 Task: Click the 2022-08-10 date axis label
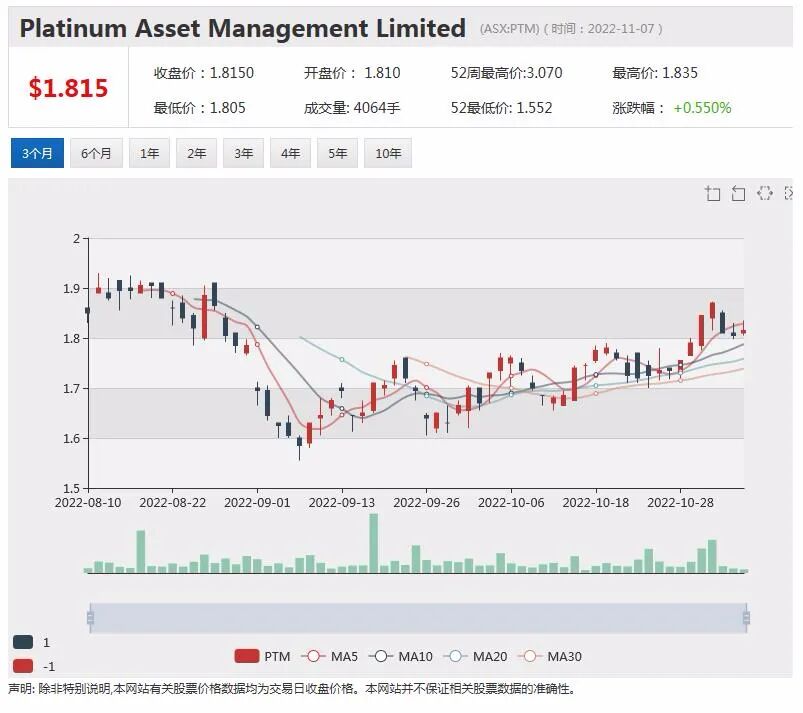[x=88, y=502]
